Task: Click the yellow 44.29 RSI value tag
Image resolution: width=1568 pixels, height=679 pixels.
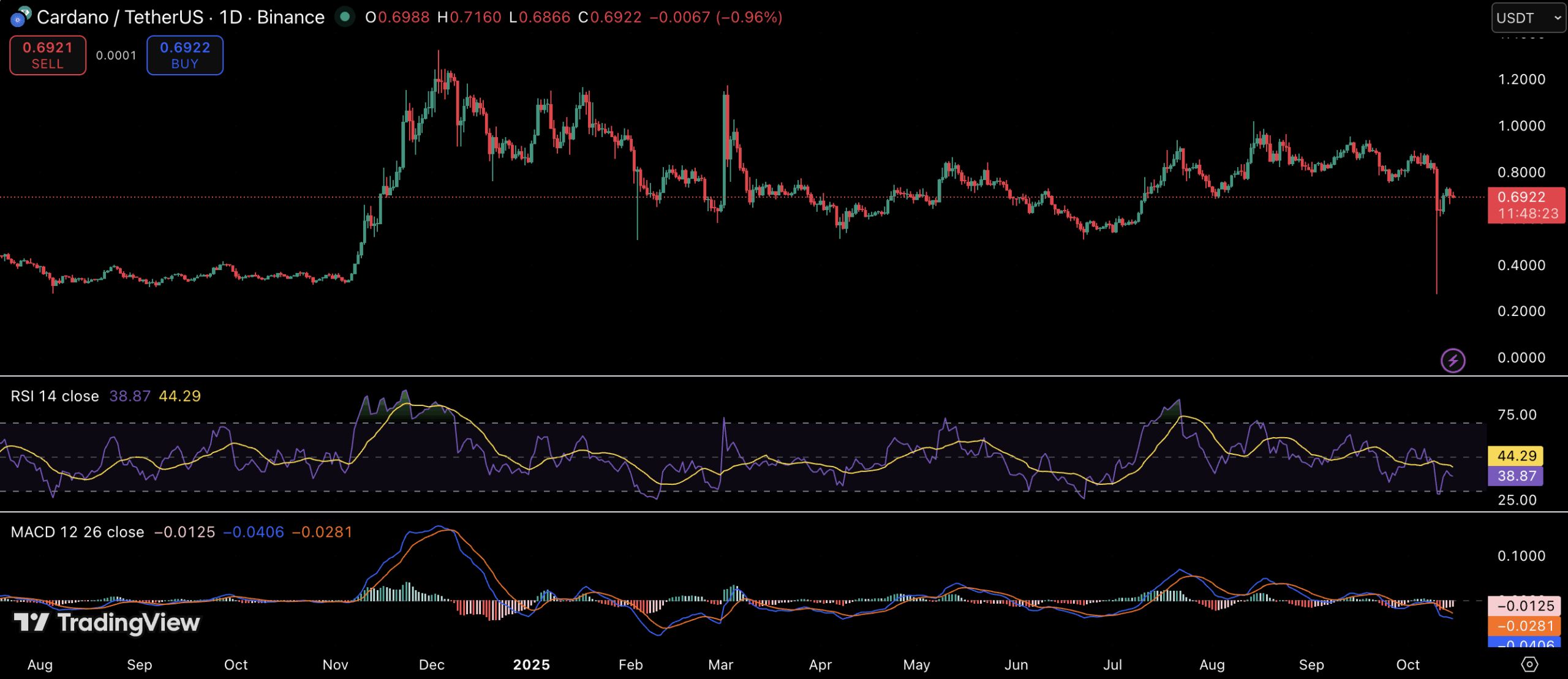Action: (1516, 456)
